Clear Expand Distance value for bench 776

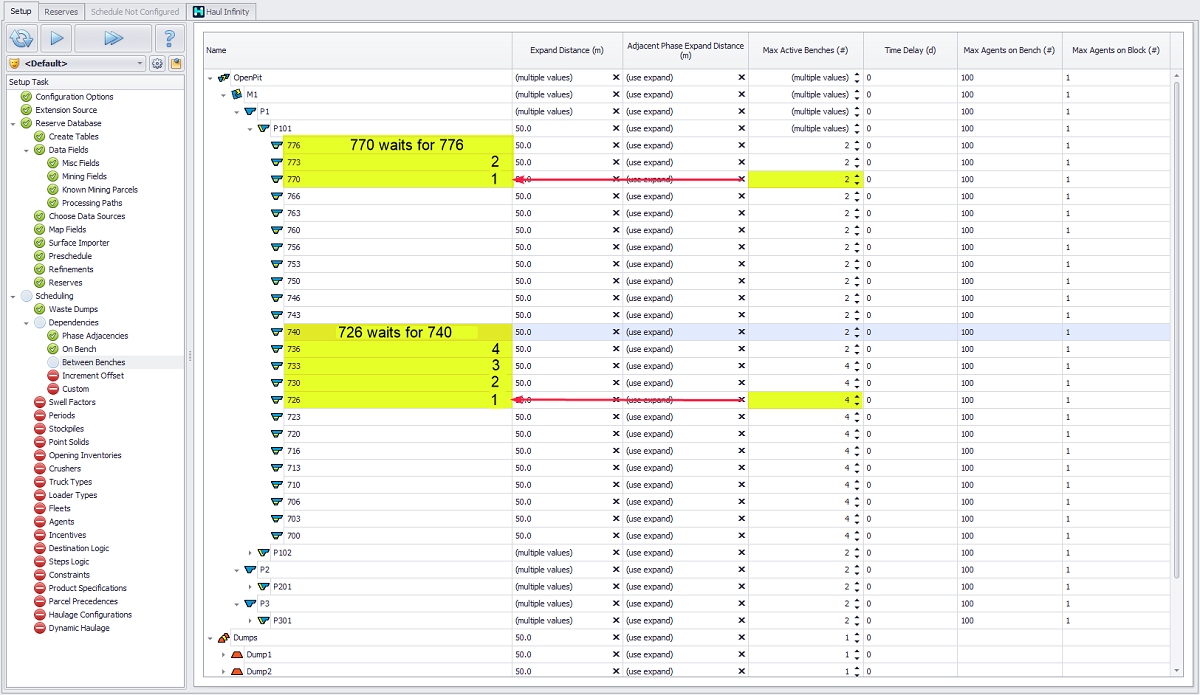pyautogui.click(x=615, y=145)
